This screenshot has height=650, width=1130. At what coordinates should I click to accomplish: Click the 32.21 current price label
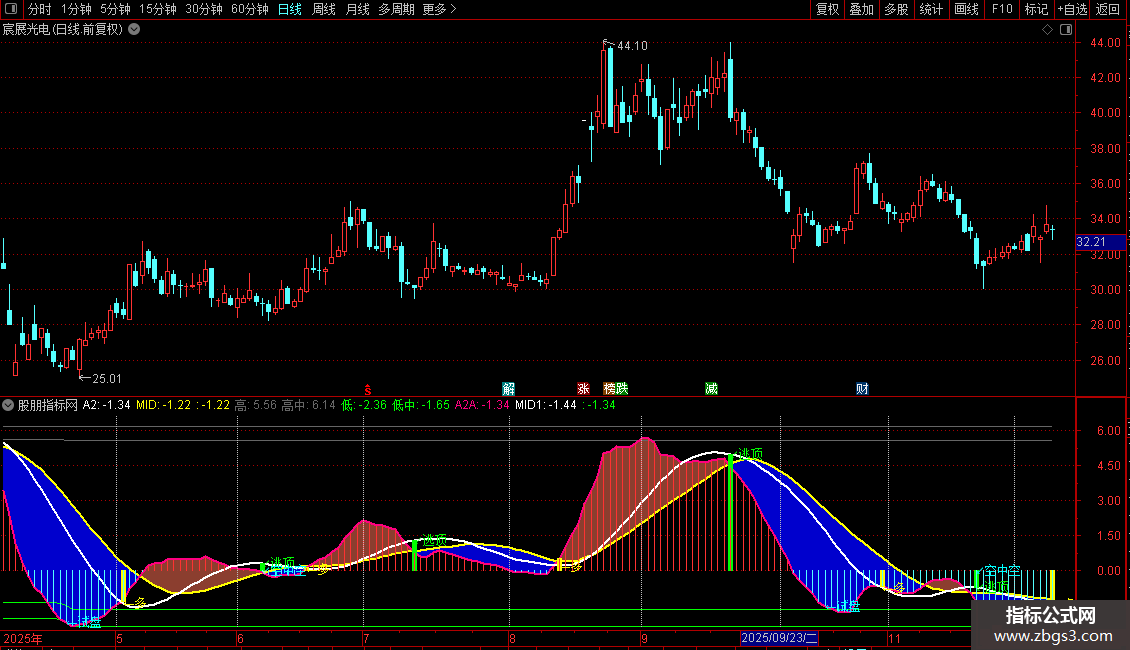[x=1090, y=242]
